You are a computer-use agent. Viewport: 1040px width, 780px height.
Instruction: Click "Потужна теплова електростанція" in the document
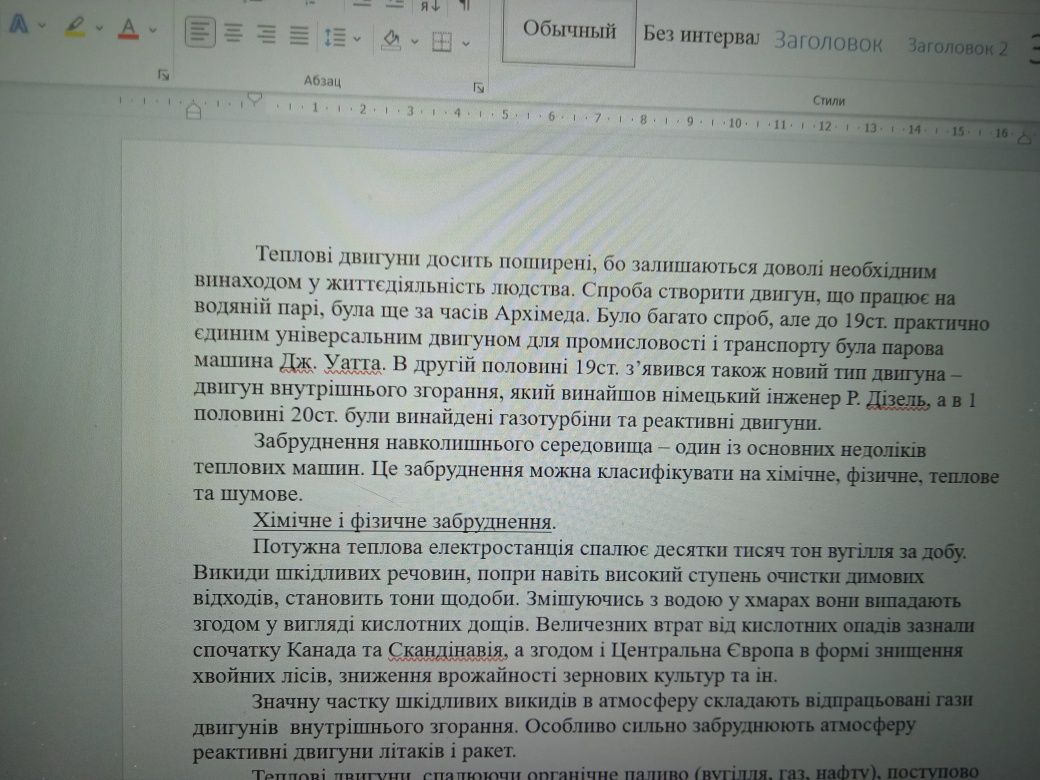(413, 548)
